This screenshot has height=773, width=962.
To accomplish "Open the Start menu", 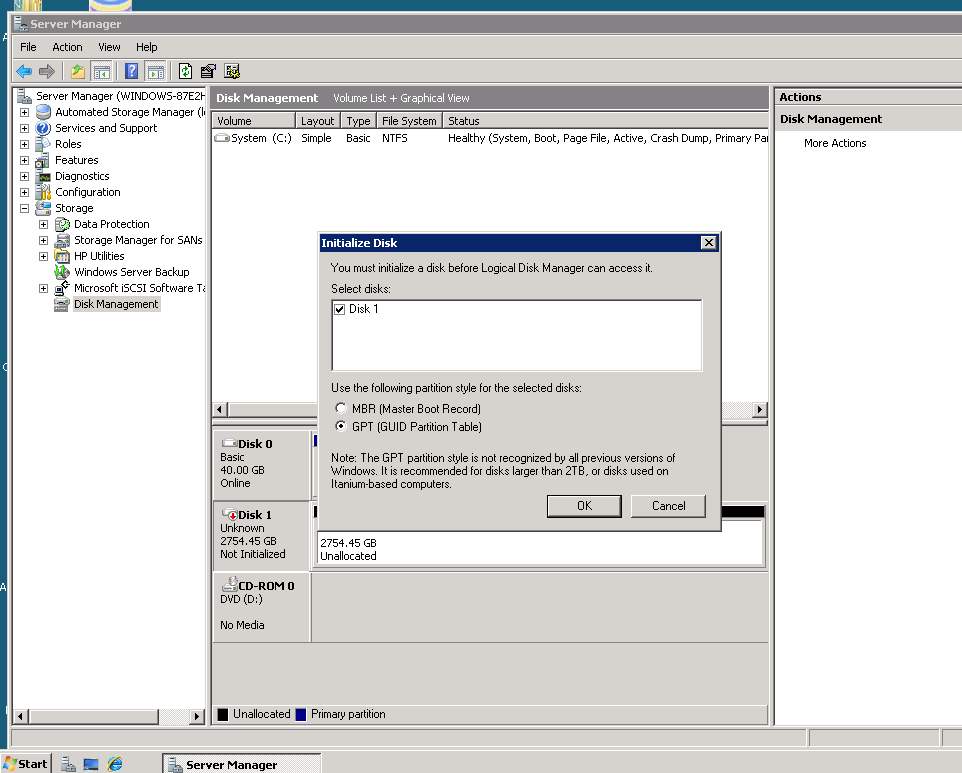I will coord(26,764).
